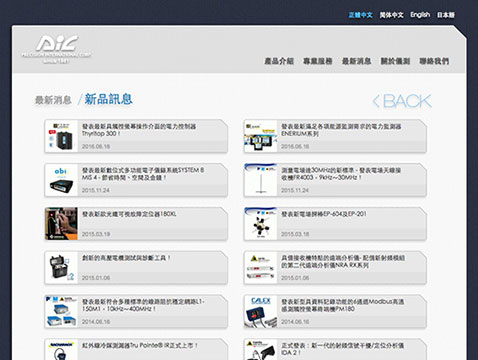Switch language to 简体中文
This screenshot has height=360, width=478.
tap(391, 15)
